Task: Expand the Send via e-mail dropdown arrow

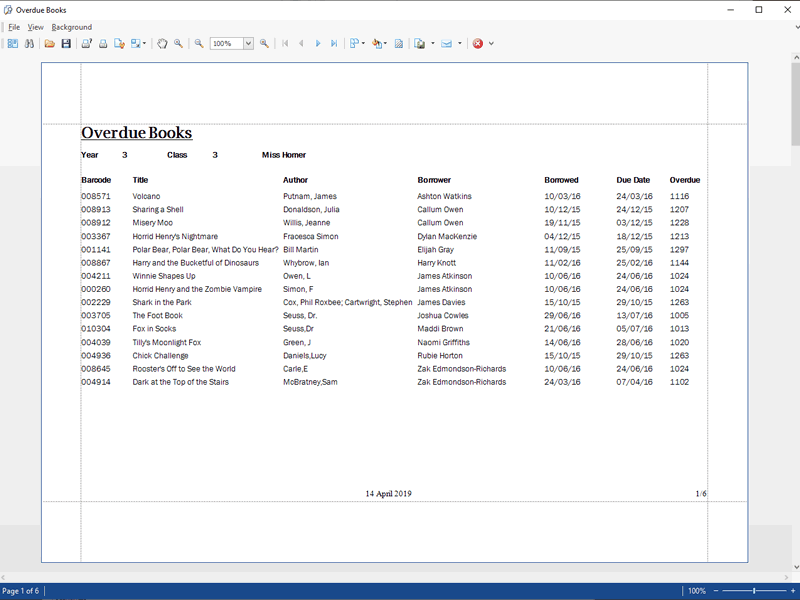Action: (460, 44)
